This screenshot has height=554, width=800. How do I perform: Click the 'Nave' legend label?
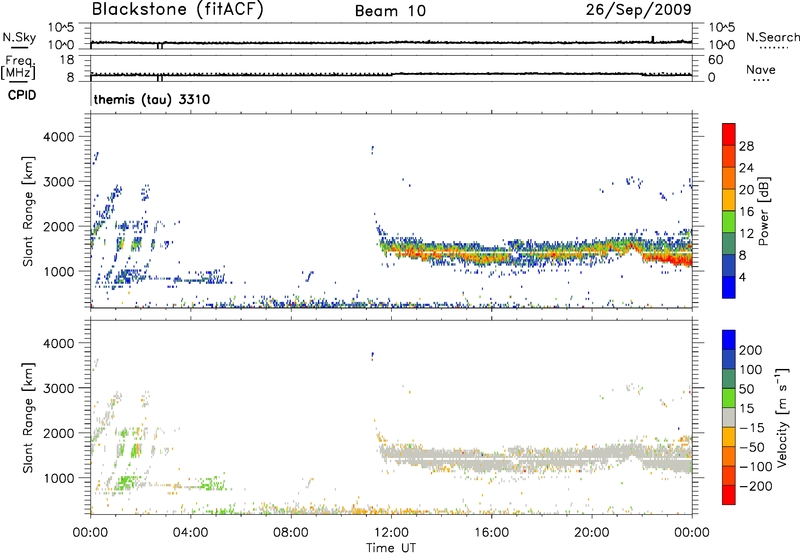point(761,70)
